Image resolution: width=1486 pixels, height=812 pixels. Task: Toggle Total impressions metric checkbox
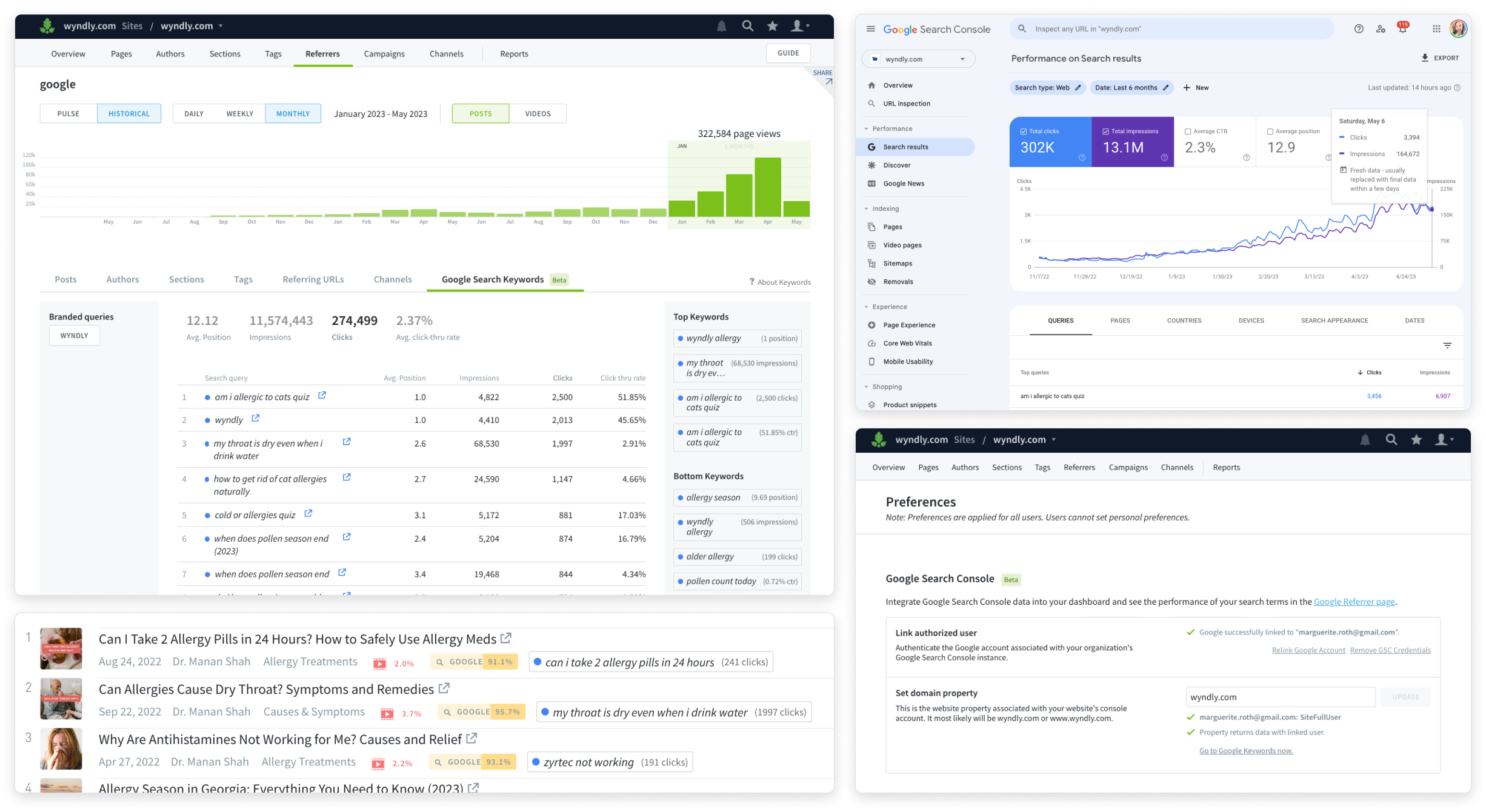coord(1105,131)
